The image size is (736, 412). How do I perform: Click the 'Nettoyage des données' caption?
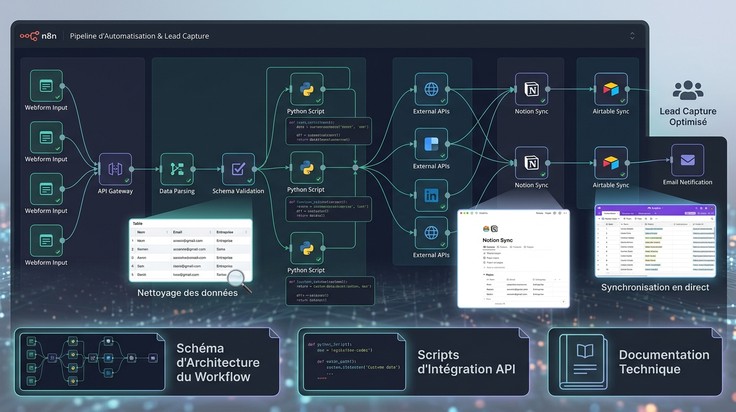(x=187, y=293)
